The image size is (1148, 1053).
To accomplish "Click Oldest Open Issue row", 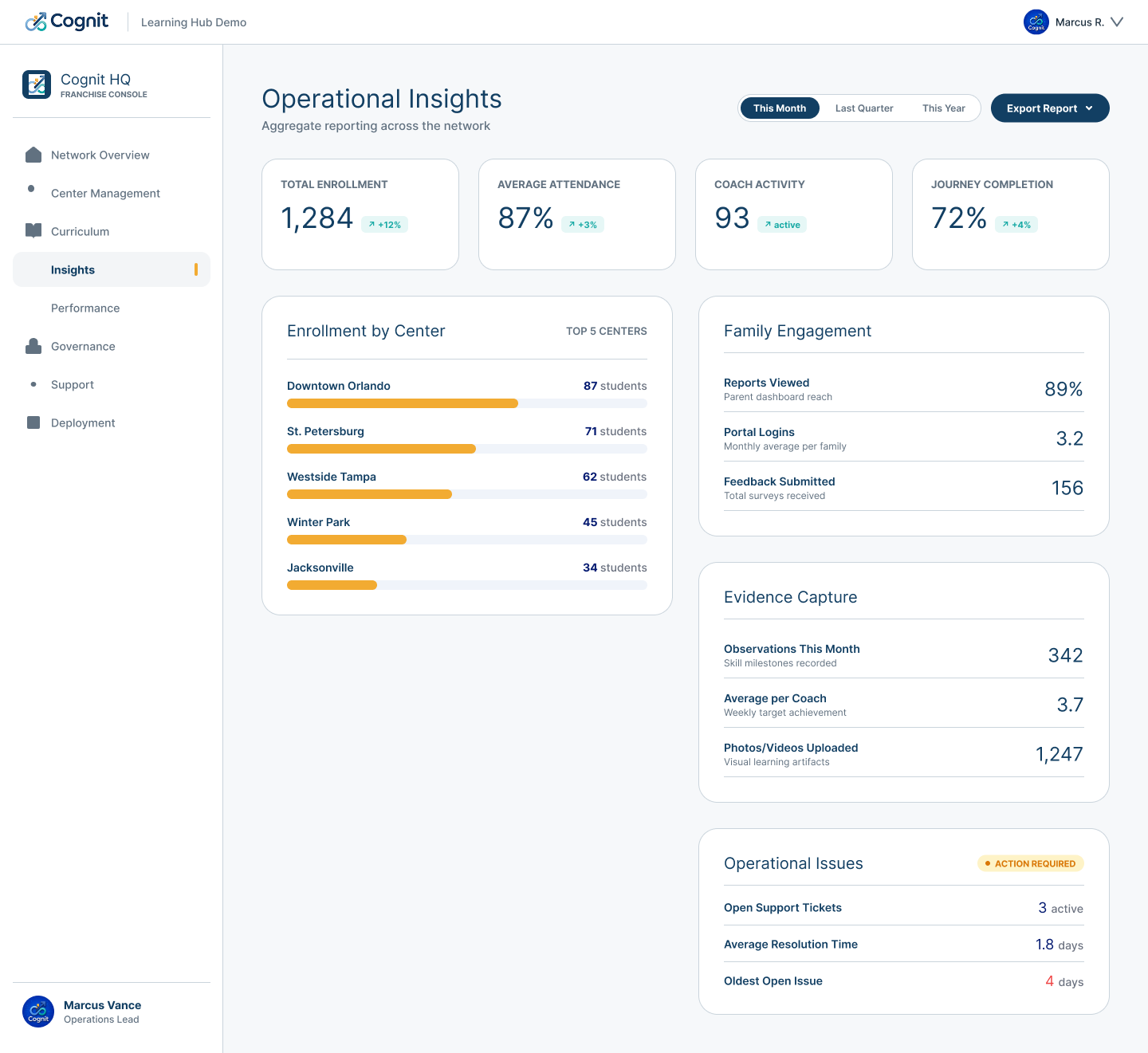I will click(x=904, y=980).
